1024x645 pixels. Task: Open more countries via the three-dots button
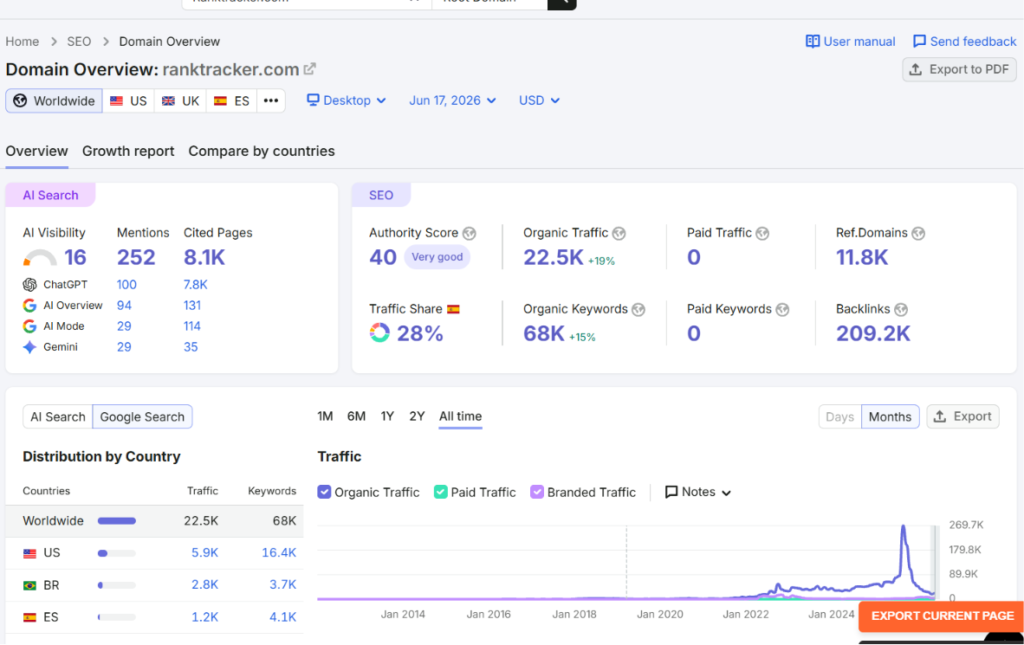pos(271,101)
